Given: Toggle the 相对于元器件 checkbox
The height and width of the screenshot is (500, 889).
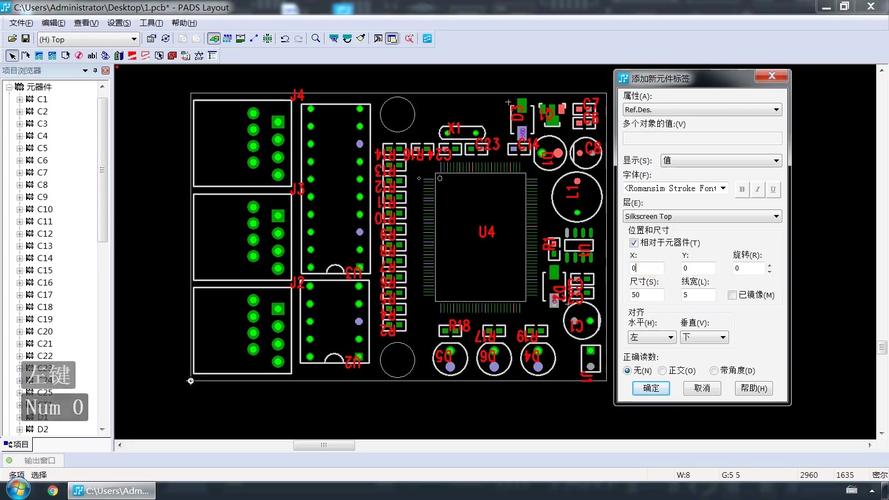Looking at the screenshot, I should point(633,243).
